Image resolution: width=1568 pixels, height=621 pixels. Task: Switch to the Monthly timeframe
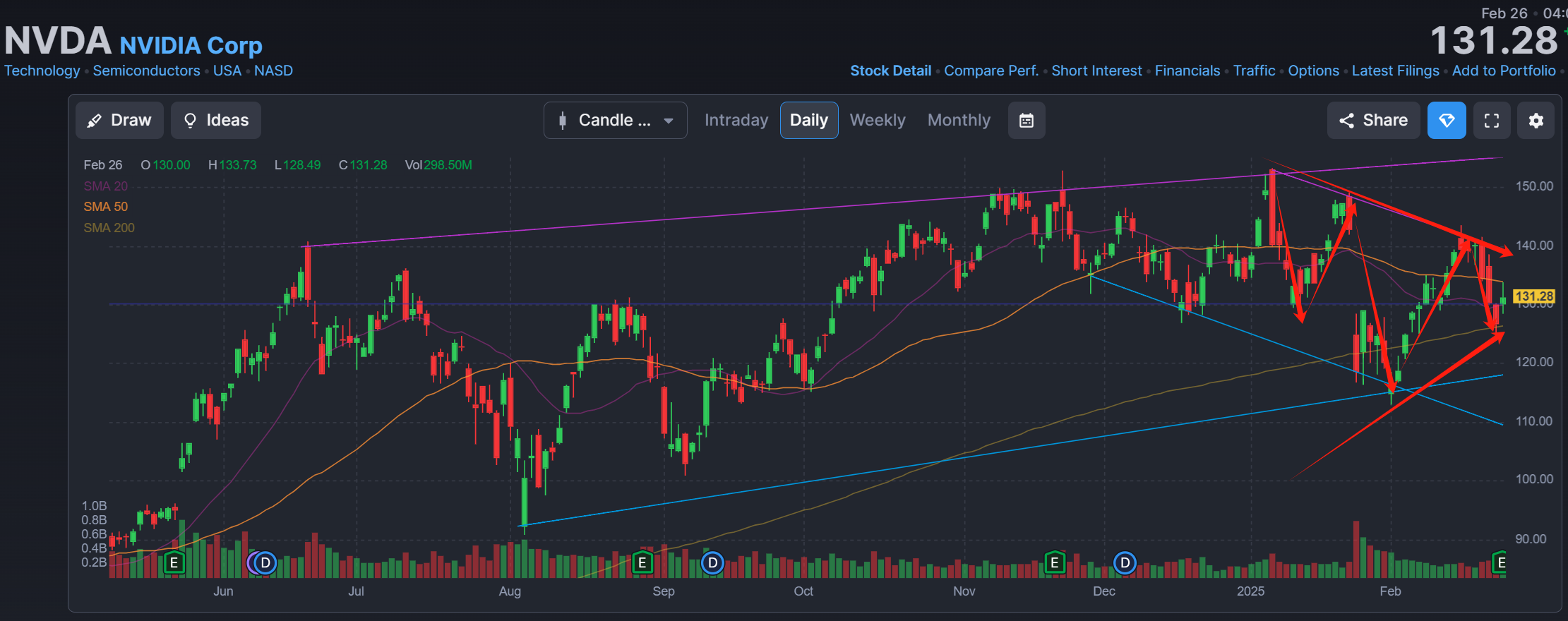click(x=959, y=120)
